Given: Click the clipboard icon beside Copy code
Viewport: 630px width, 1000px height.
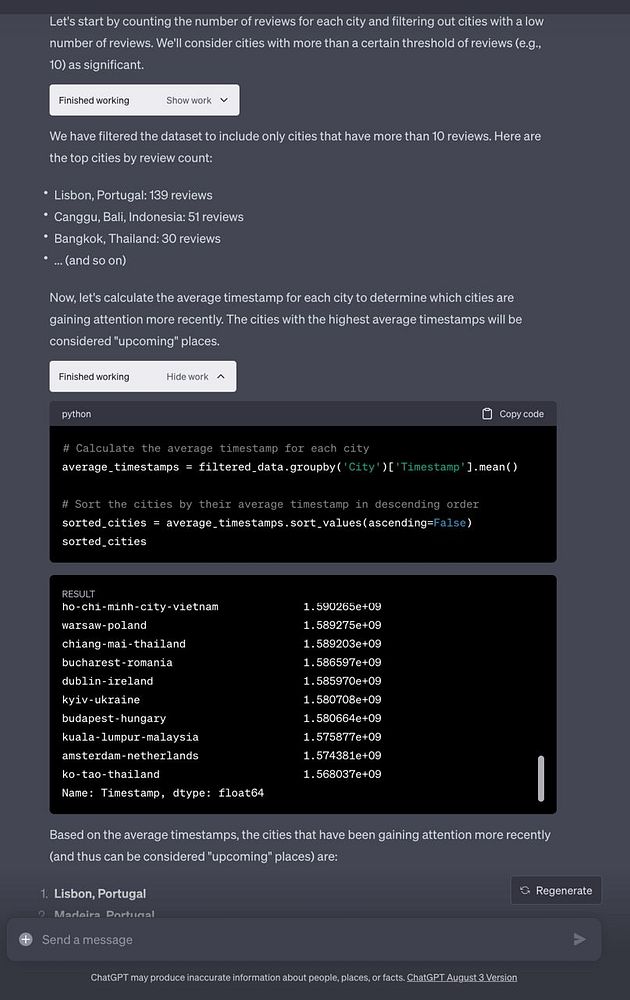Looking at the screenshot, I should pos(487,414).
